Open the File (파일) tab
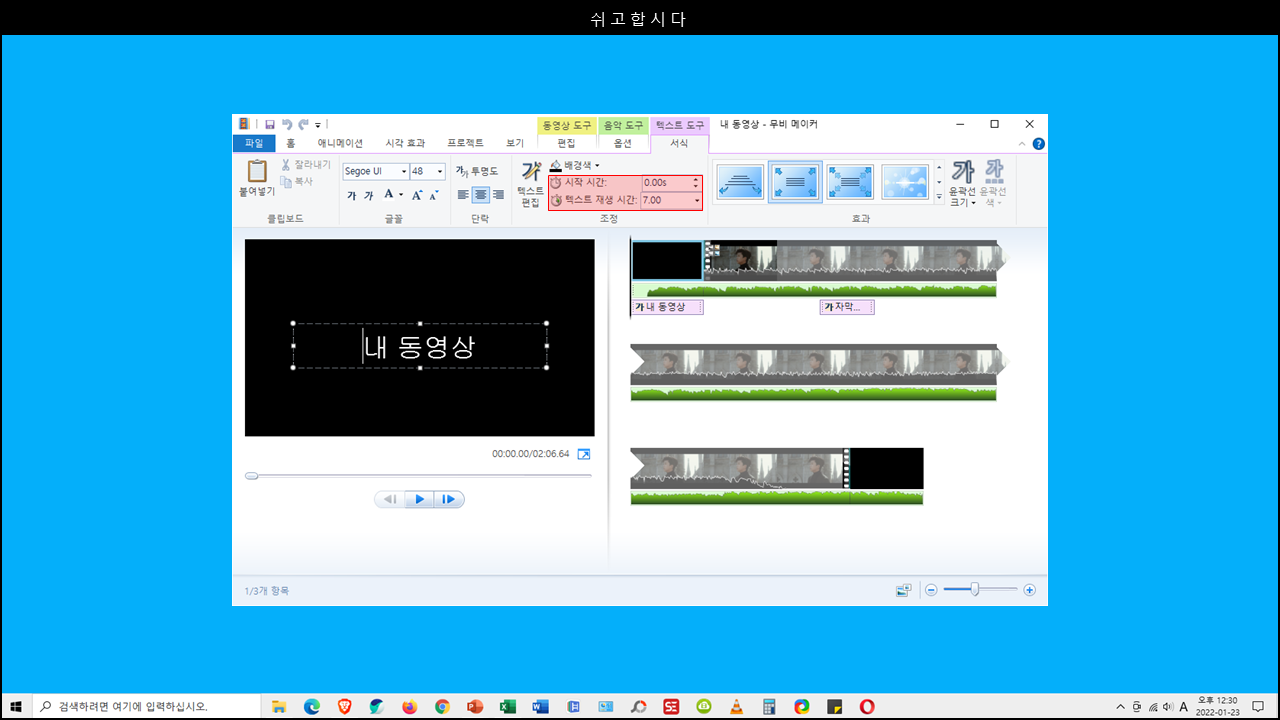 [x=254, y=144]
